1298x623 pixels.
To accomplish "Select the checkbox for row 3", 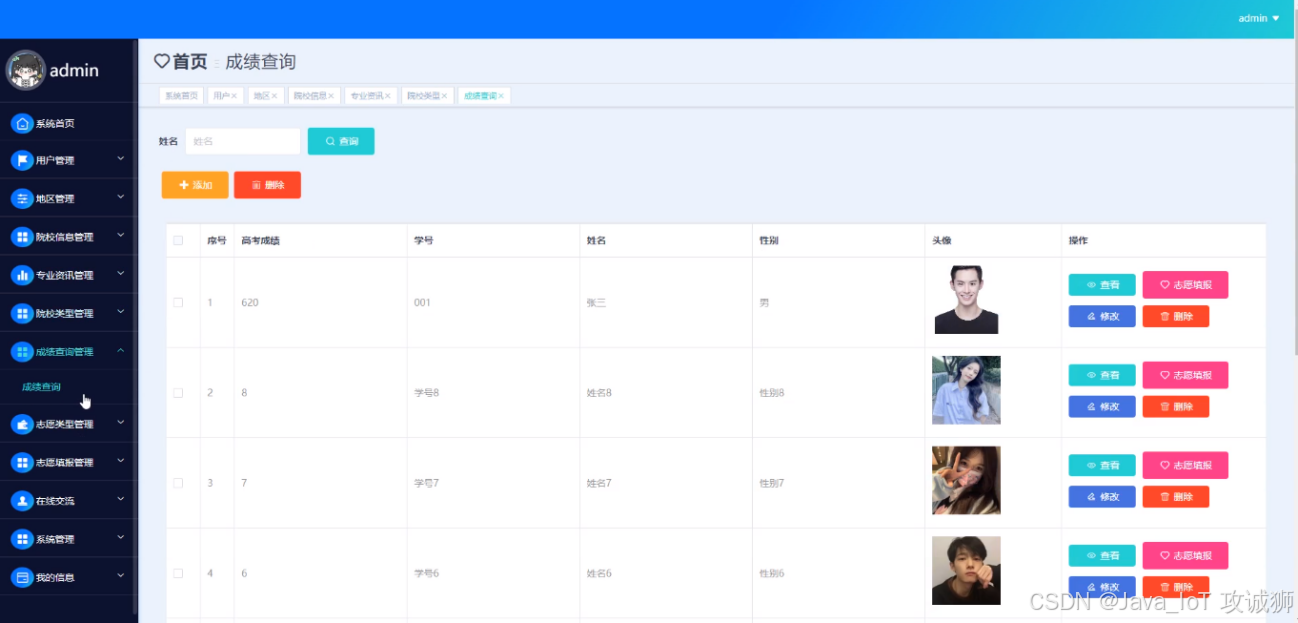I will coord(178,483).
